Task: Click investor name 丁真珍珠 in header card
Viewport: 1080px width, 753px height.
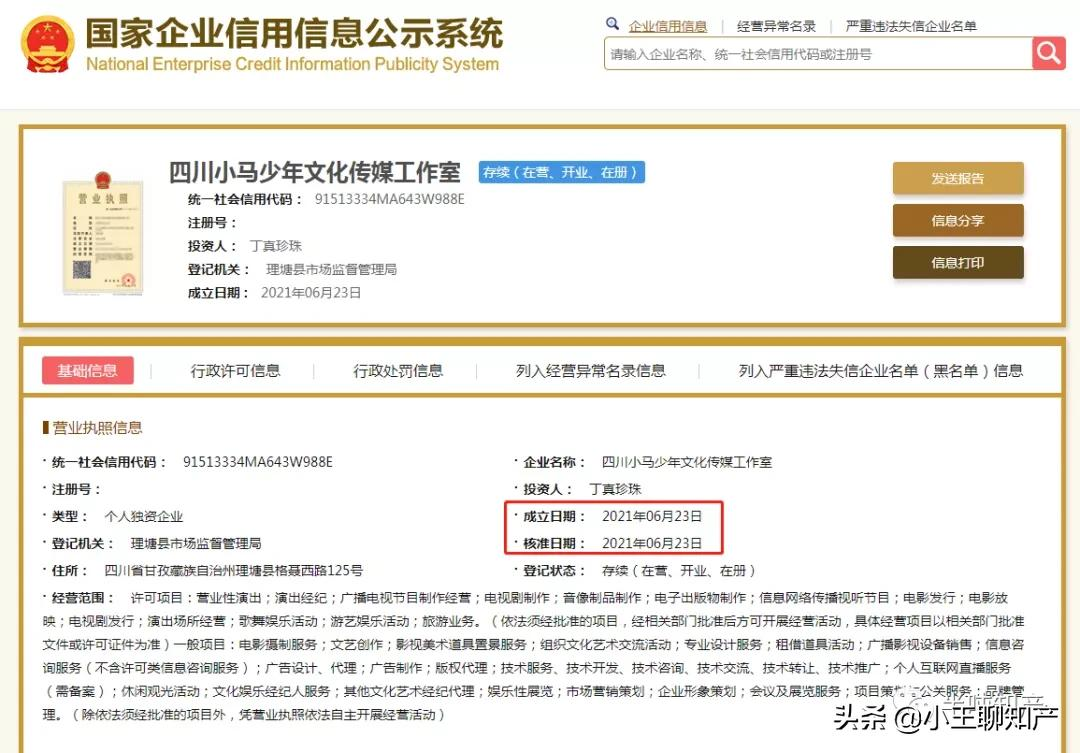Action: tap(276, 246)
